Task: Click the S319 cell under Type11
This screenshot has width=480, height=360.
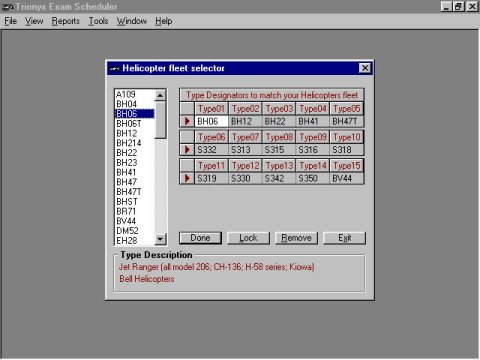Action: [212, 178]
